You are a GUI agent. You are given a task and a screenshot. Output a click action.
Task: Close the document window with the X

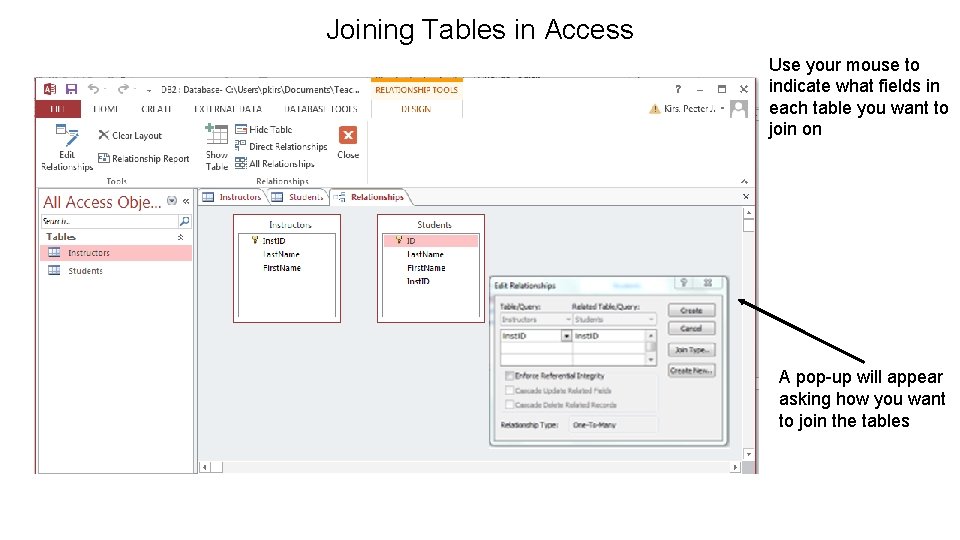pos(746,197)
